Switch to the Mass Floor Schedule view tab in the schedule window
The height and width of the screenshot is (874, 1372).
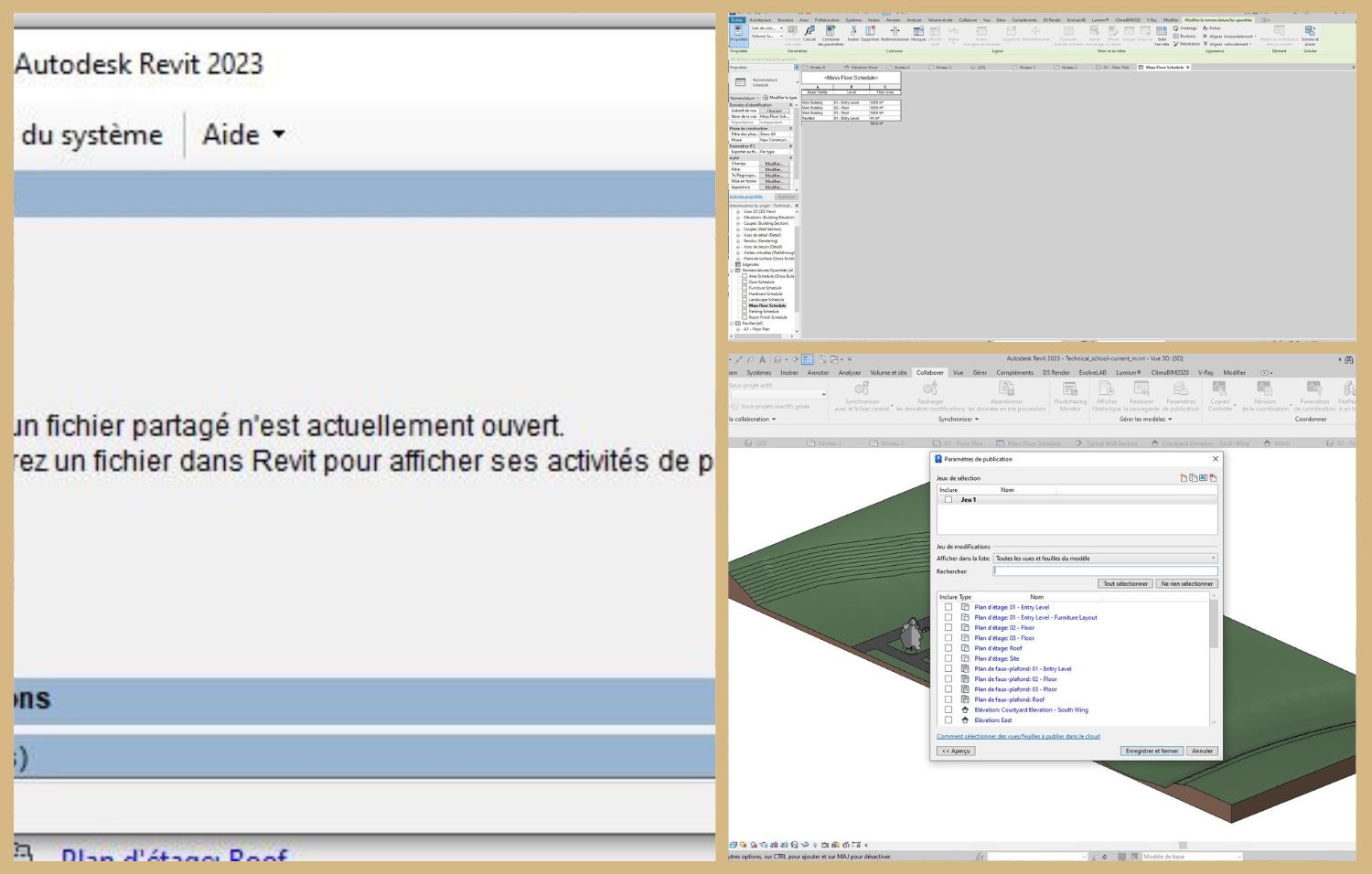tap(1164, 68)
